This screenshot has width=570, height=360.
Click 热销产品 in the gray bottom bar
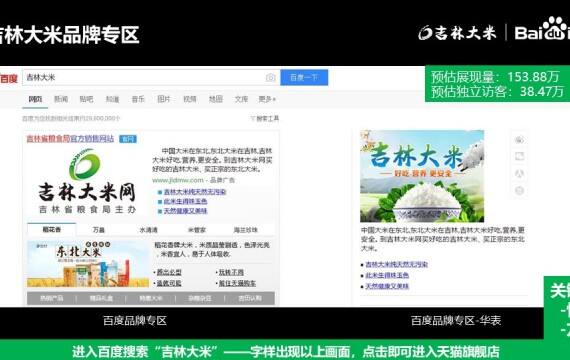(52, 299)
